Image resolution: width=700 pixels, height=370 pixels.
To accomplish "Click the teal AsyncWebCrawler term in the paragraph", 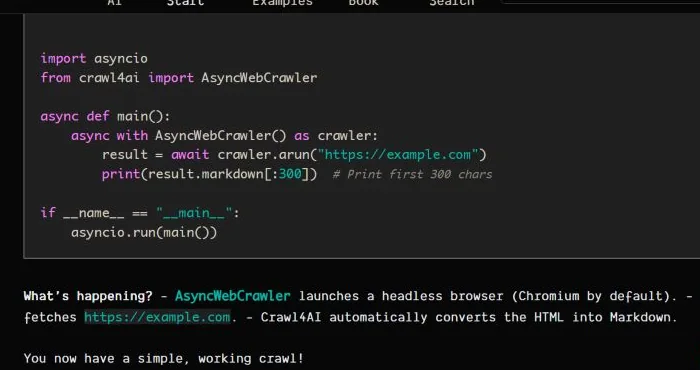I will click(233, 296).
